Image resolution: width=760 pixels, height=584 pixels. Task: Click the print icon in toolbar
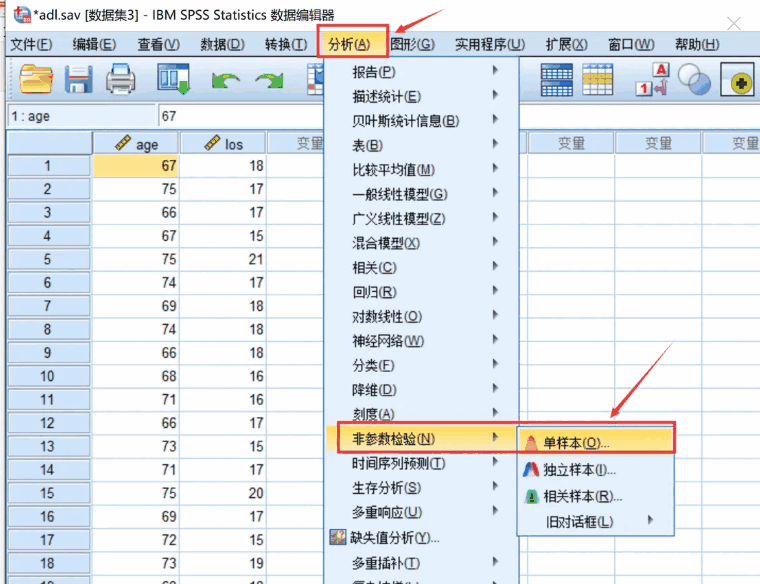[x=121, y=78]
